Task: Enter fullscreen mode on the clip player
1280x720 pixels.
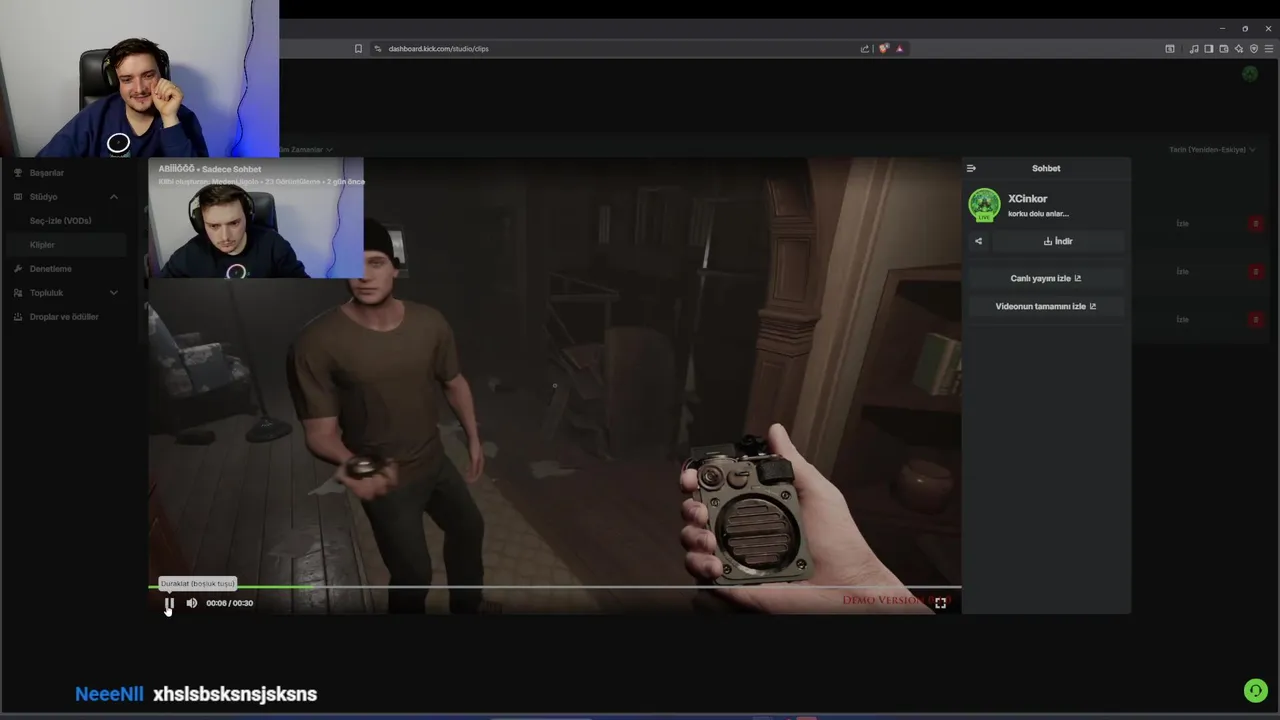Action: 940,603
